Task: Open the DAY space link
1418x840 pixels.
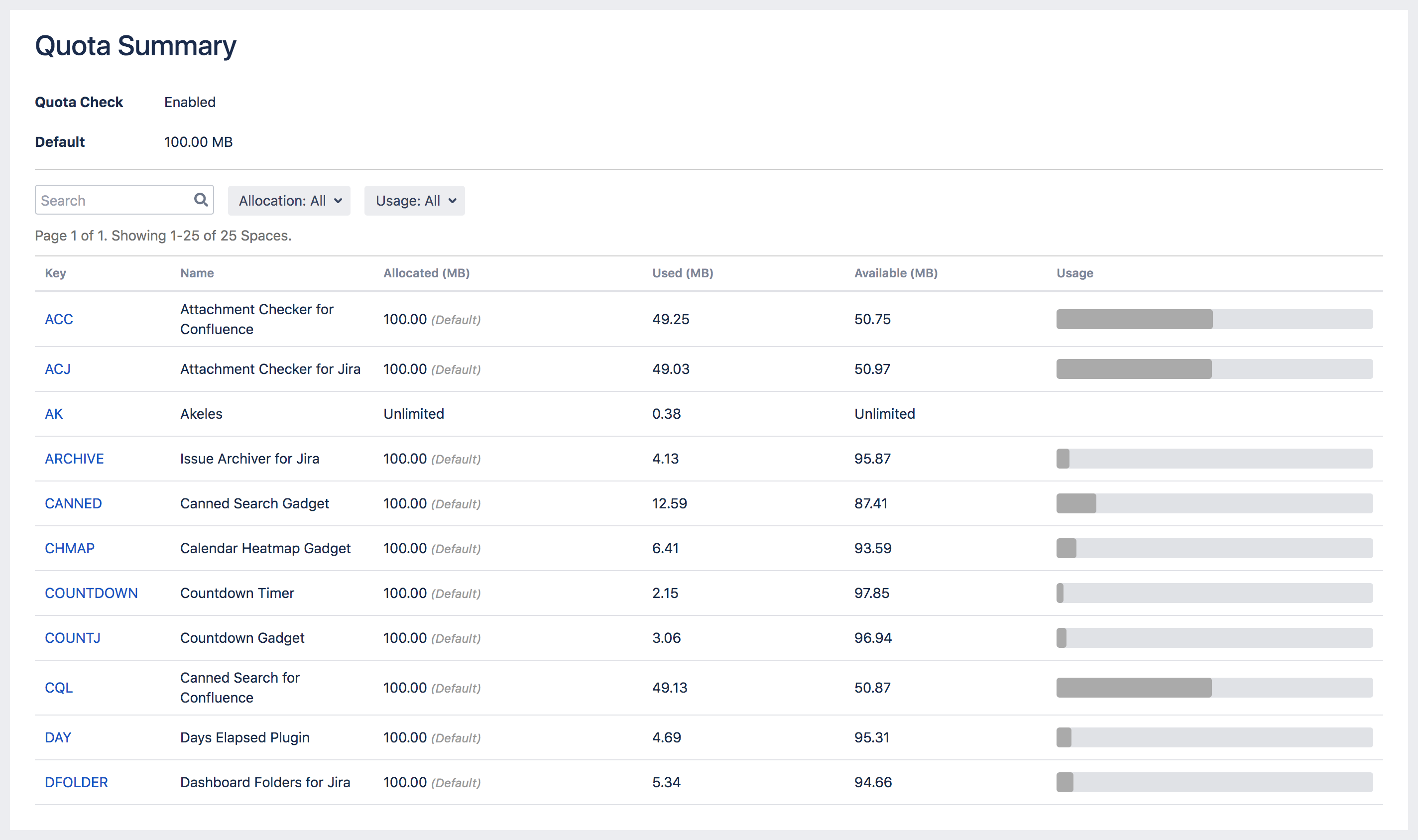Action: (58, 737)
